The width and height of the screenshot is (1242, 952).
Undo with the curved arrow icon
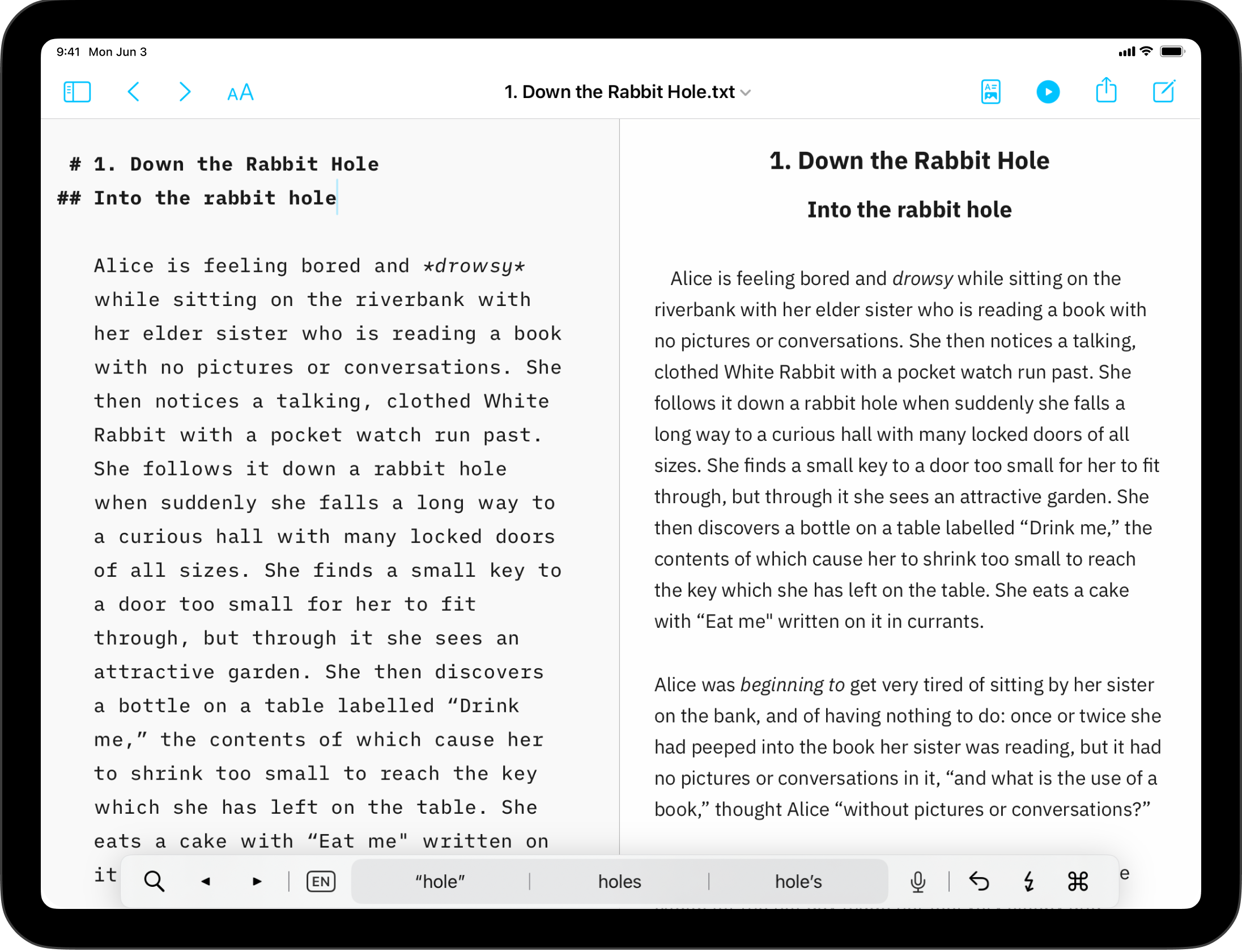[979, 881]
